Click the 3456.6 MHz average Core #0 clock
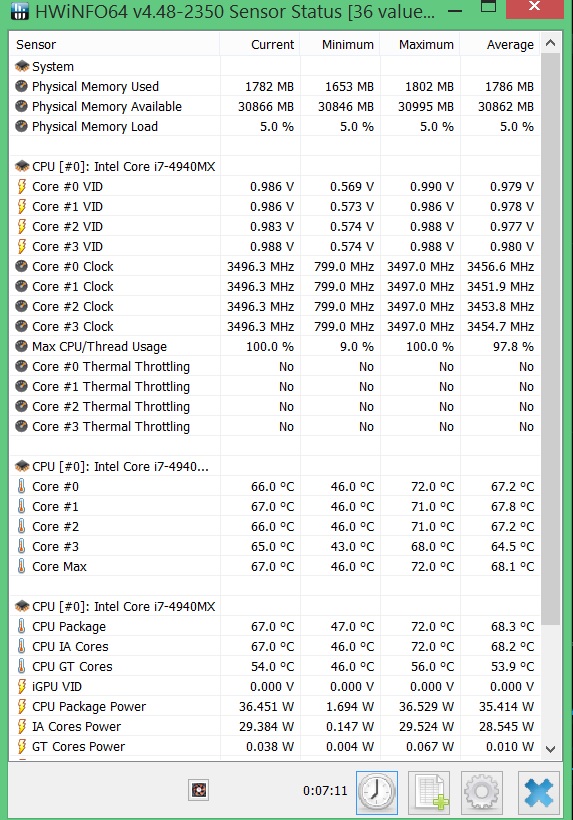Viewport: 573px width, 820px height. (500, 267)
